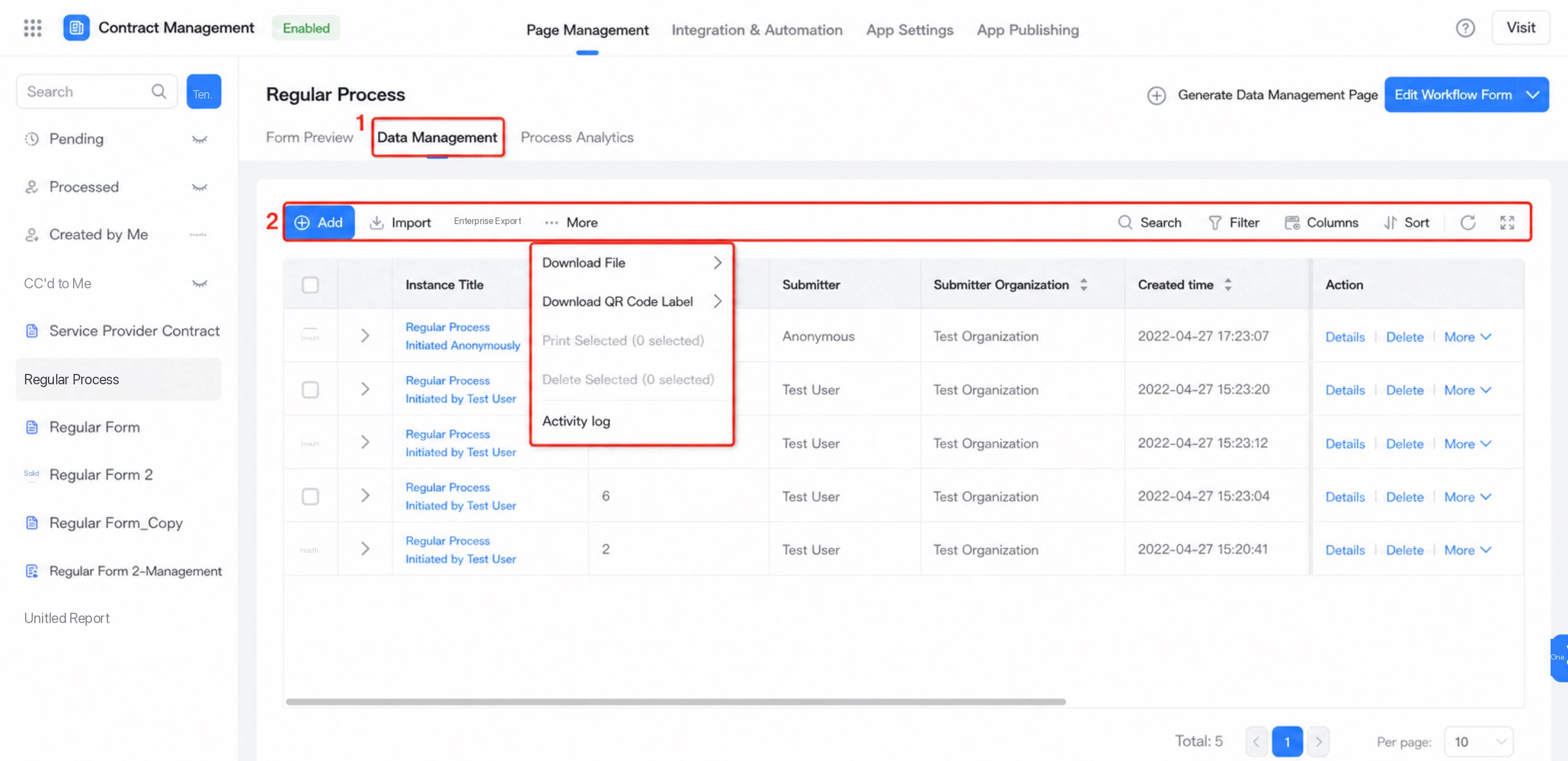The width and height of the screenshot is (1568, 761).
Task: Open the Per page selector
Action: [x=1479, y=741]
